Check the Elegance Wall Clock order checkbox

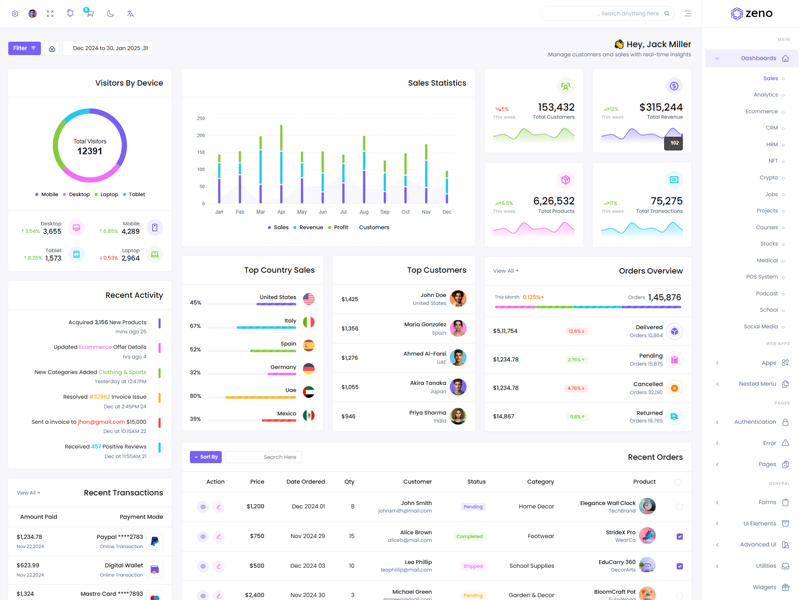coord(679,507)
